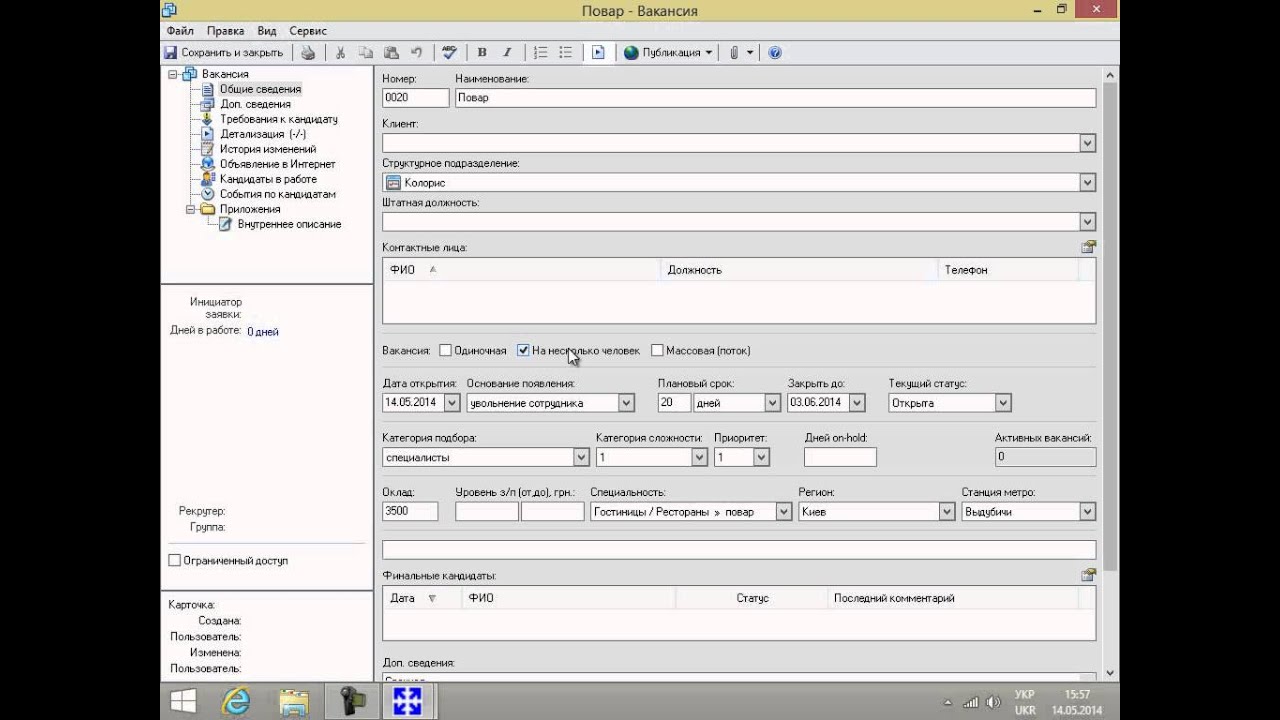
Task: Click the Должность column header
Action: [799, 270]
